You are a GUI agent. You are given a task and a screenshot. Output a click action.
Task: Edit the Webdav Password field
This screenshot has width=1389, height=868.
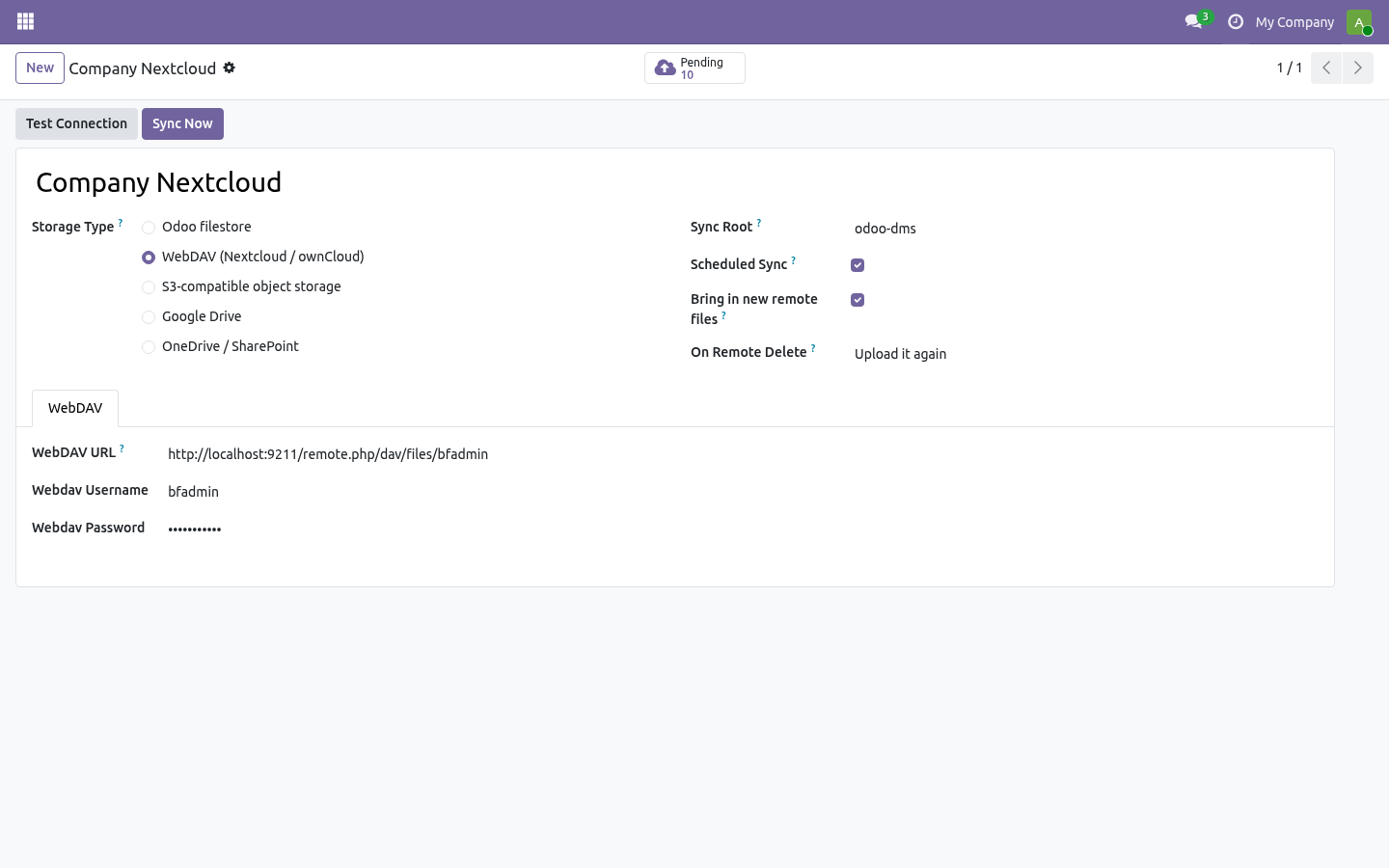[x=741, y=529]
